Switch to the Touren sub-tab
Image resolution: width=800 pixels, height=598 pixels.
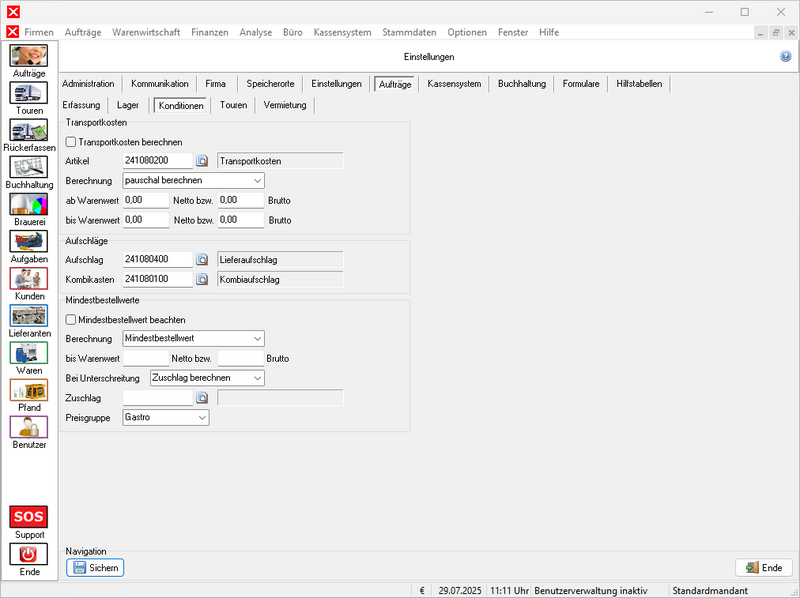(233, 105)
